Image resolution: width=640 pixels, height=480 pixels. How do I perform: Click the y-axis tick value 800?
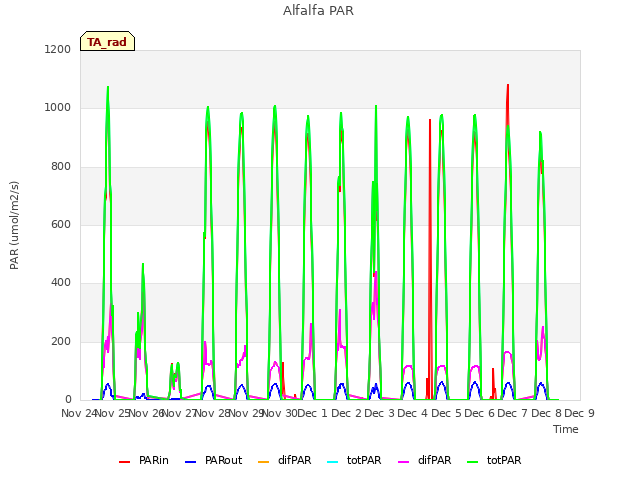pyautogui.click(x=61, y=166)
